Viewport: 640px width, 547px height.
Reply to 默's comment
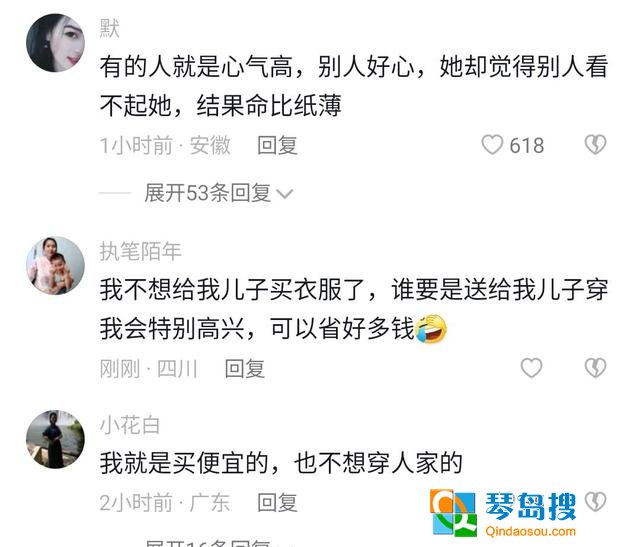(x=278, y=145)
